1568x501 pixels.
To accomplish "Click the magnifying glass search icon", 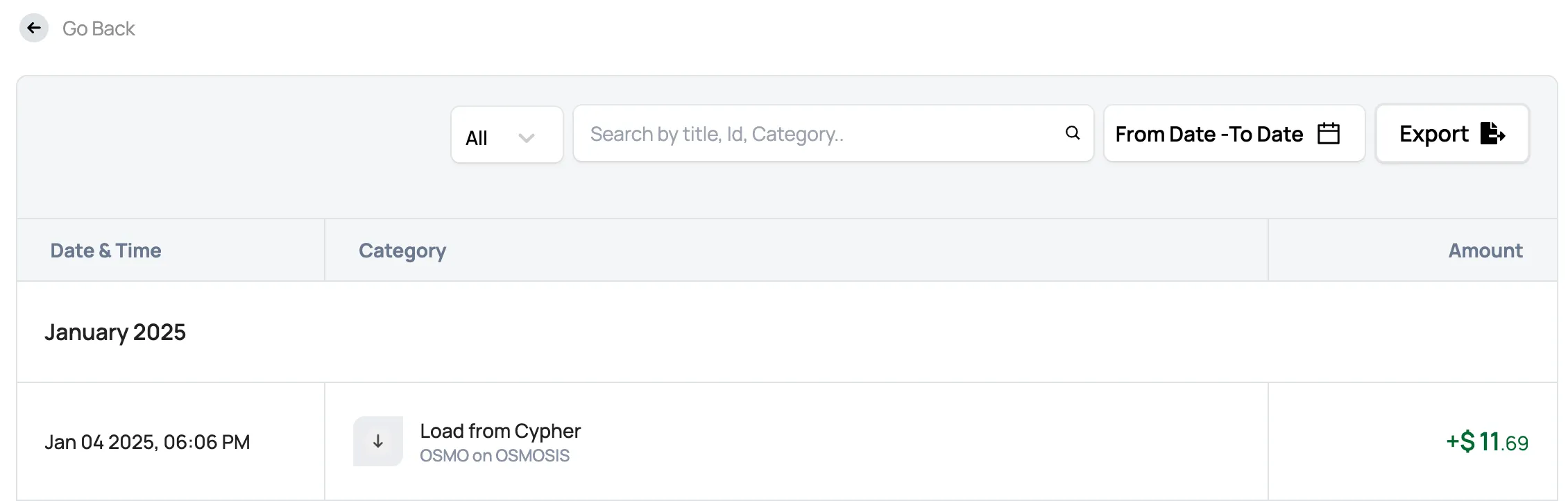I will pos(1073,133).
